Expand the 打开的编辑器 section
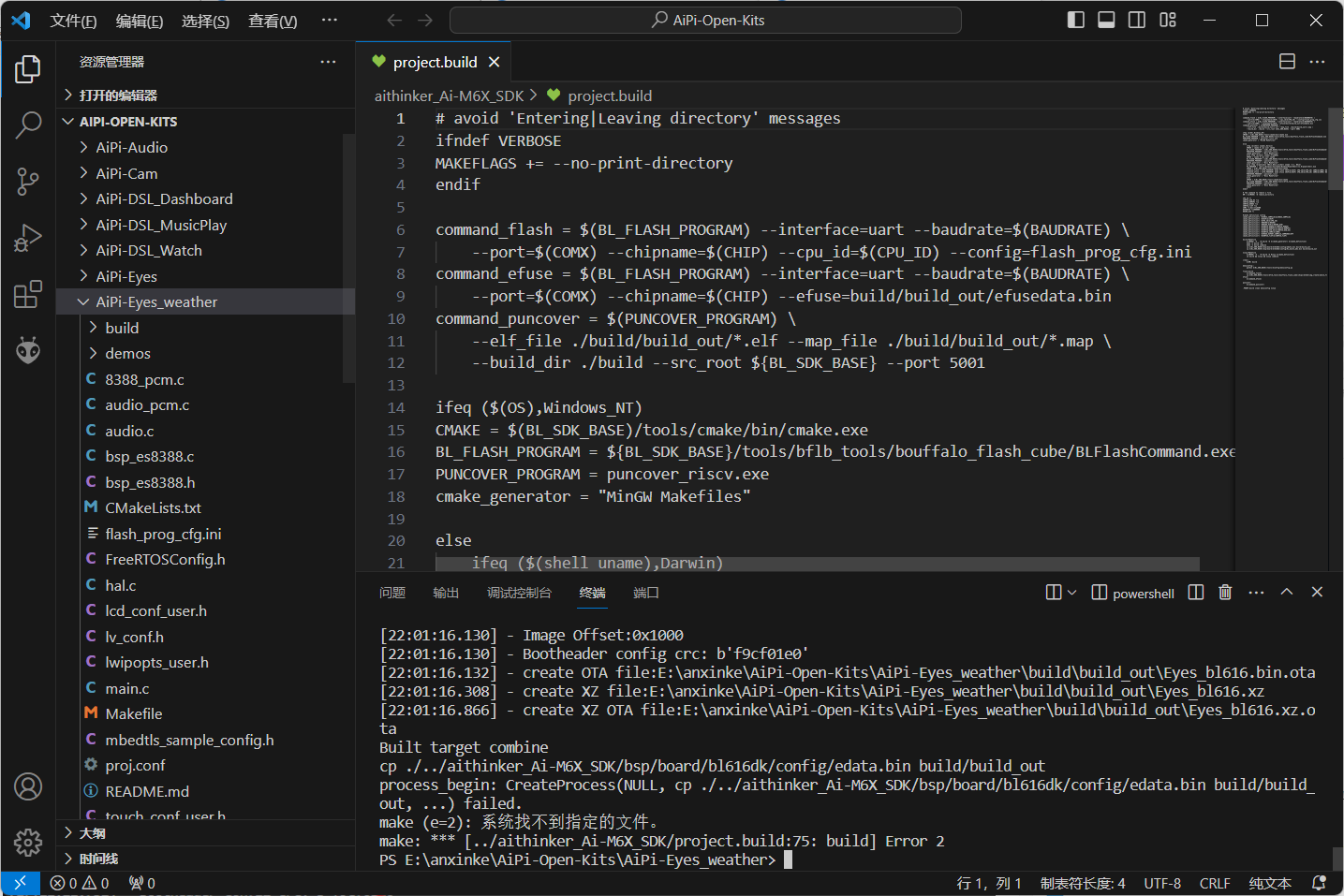Image resolution: width=1344 pixels, height=896 pixels. click(x=205, y=95)
